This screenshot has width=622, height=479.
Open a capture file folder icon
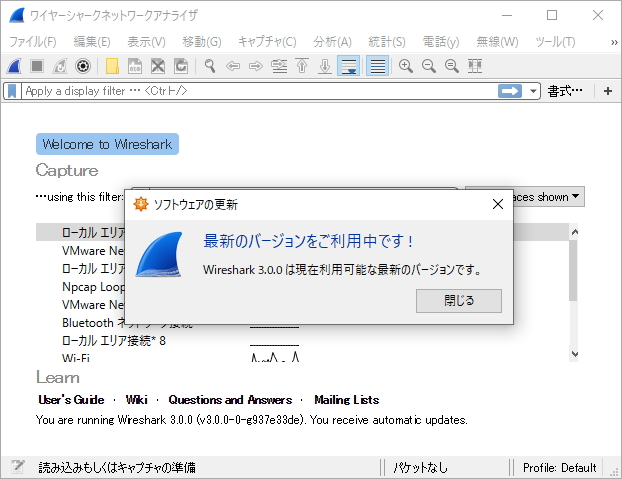(x=112, y=66)
